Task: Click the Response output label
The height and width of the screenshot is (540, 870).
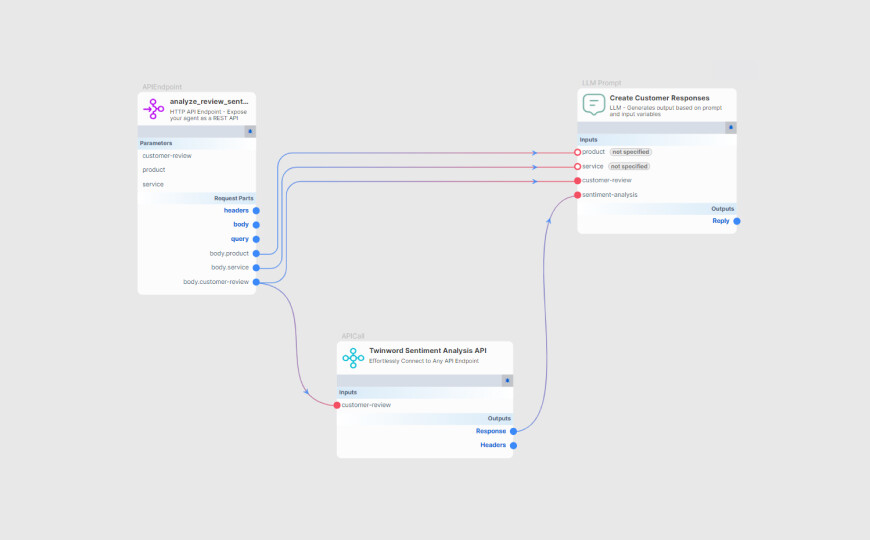Action: tap(491, 431)
